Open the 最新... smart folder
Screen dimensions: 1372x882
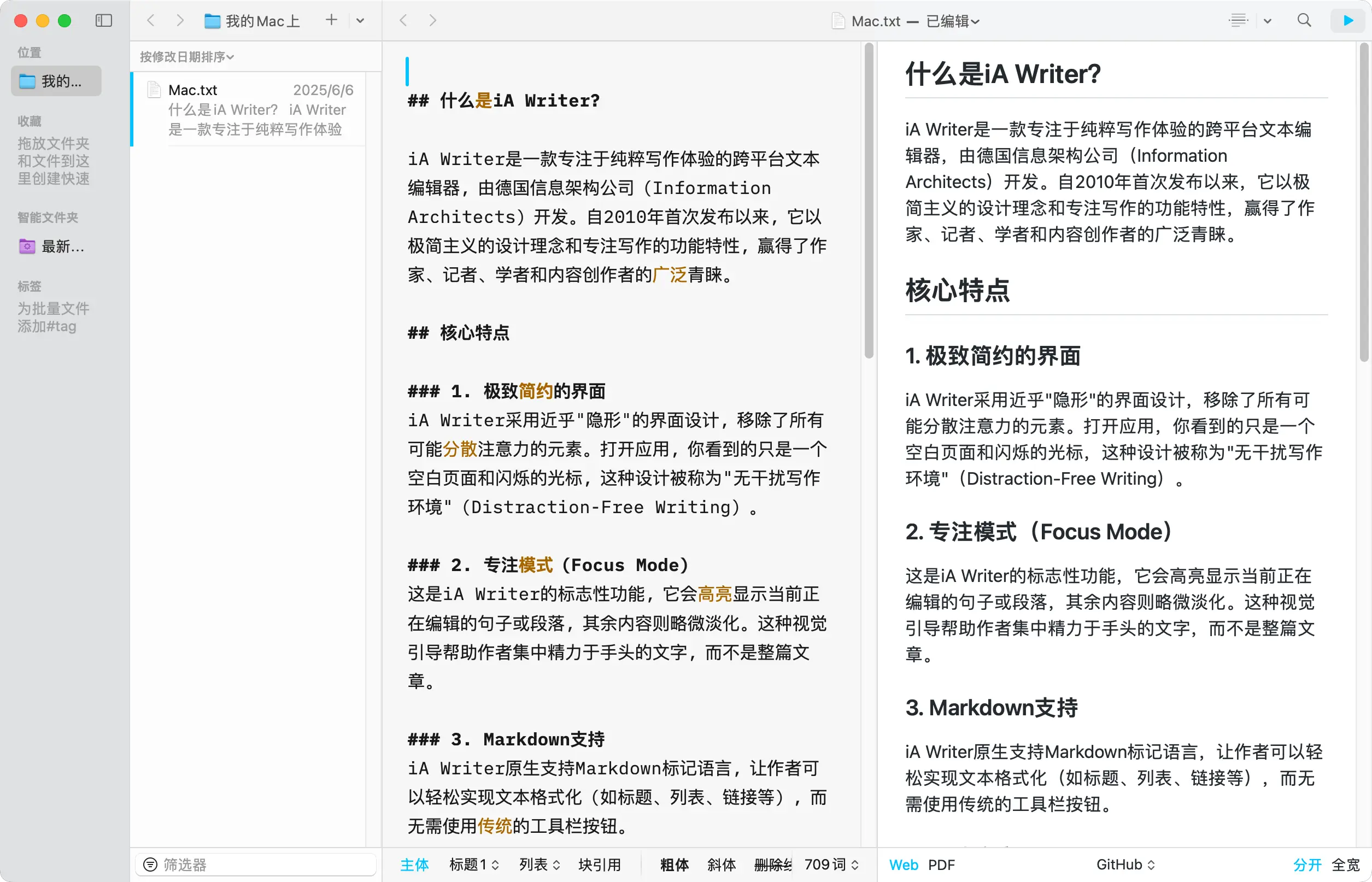56,246
